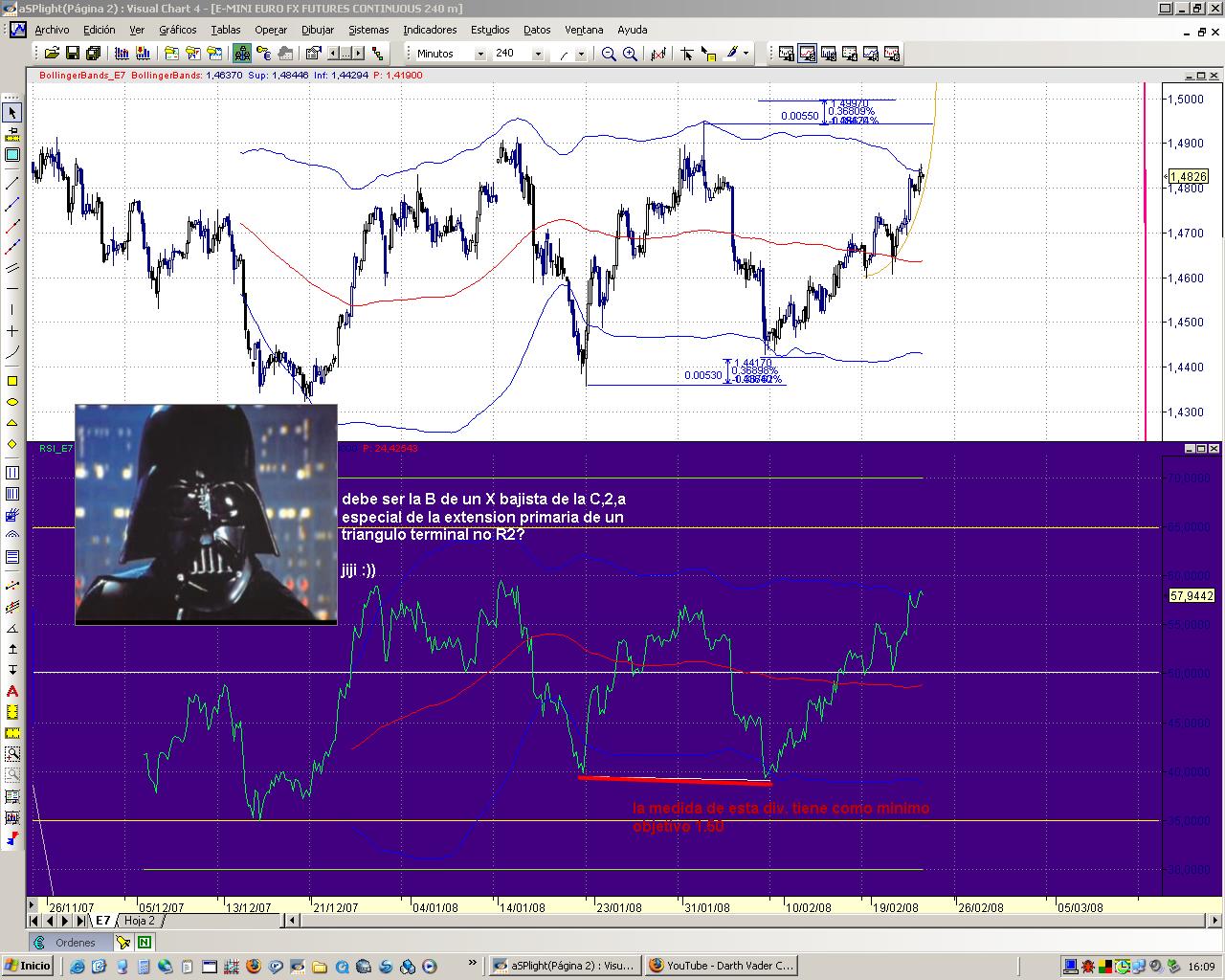1225x980 pixels.
Task: Click the save diskette icon
Action: [71, 54]
